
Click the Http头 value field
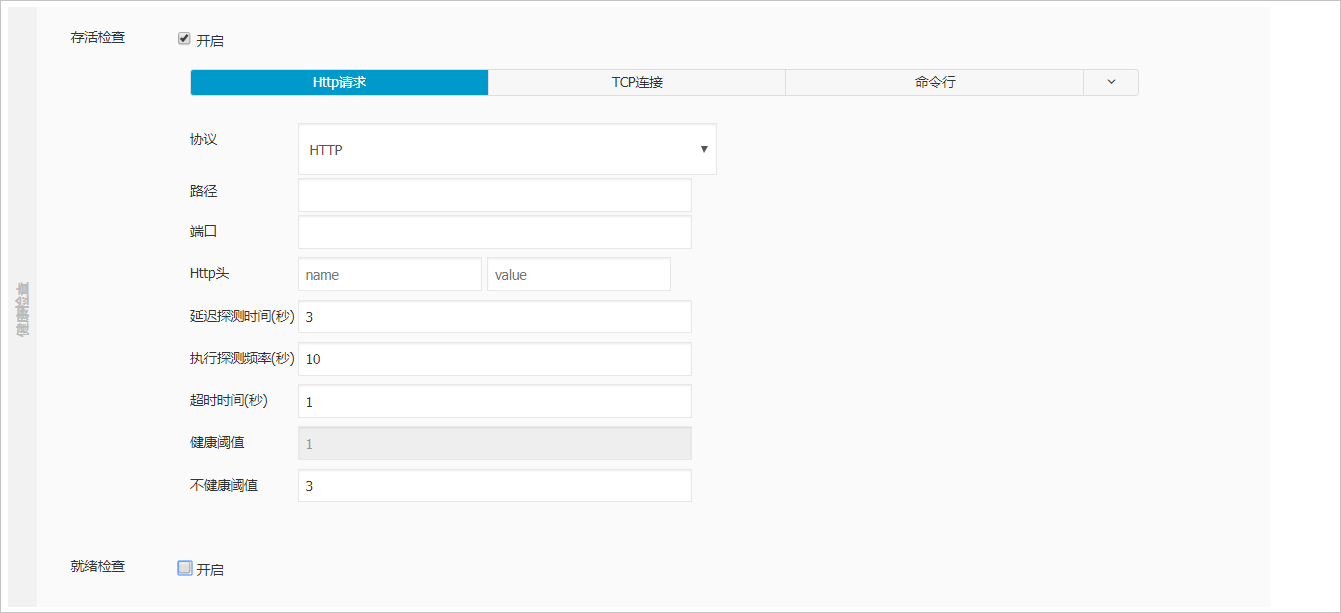pyautogui.click(x=579, y=274)
